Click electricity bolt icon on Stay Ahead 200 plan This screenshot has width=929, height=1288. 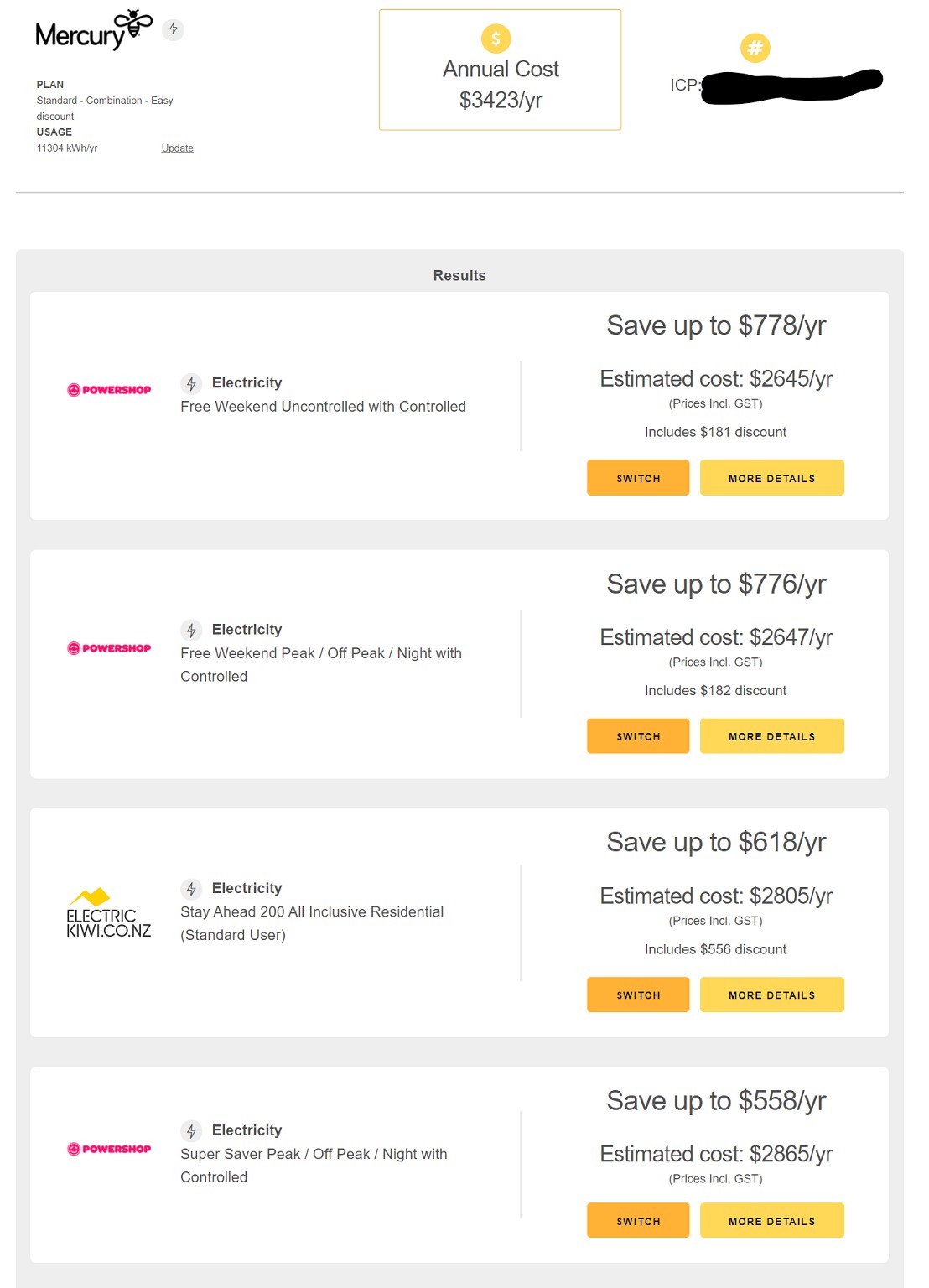click(x=191, y=889)
